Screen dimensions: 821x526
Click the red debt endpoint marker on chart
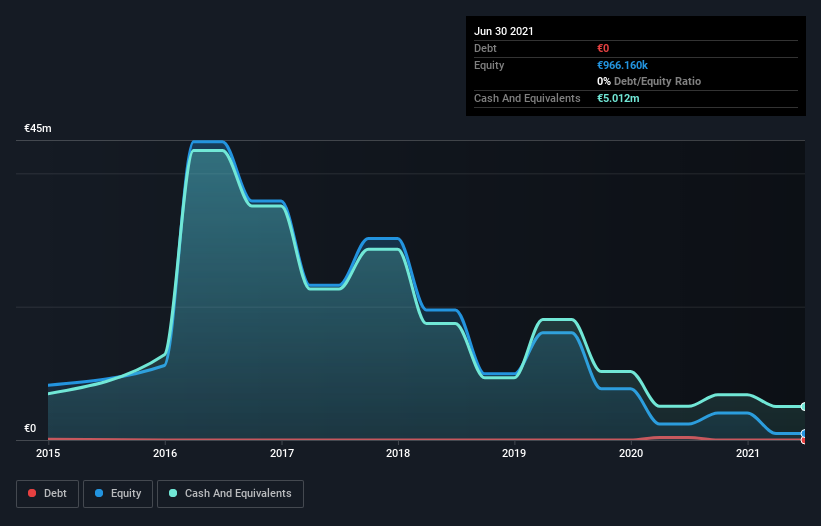pyautogui.click(x=804, y=440)
